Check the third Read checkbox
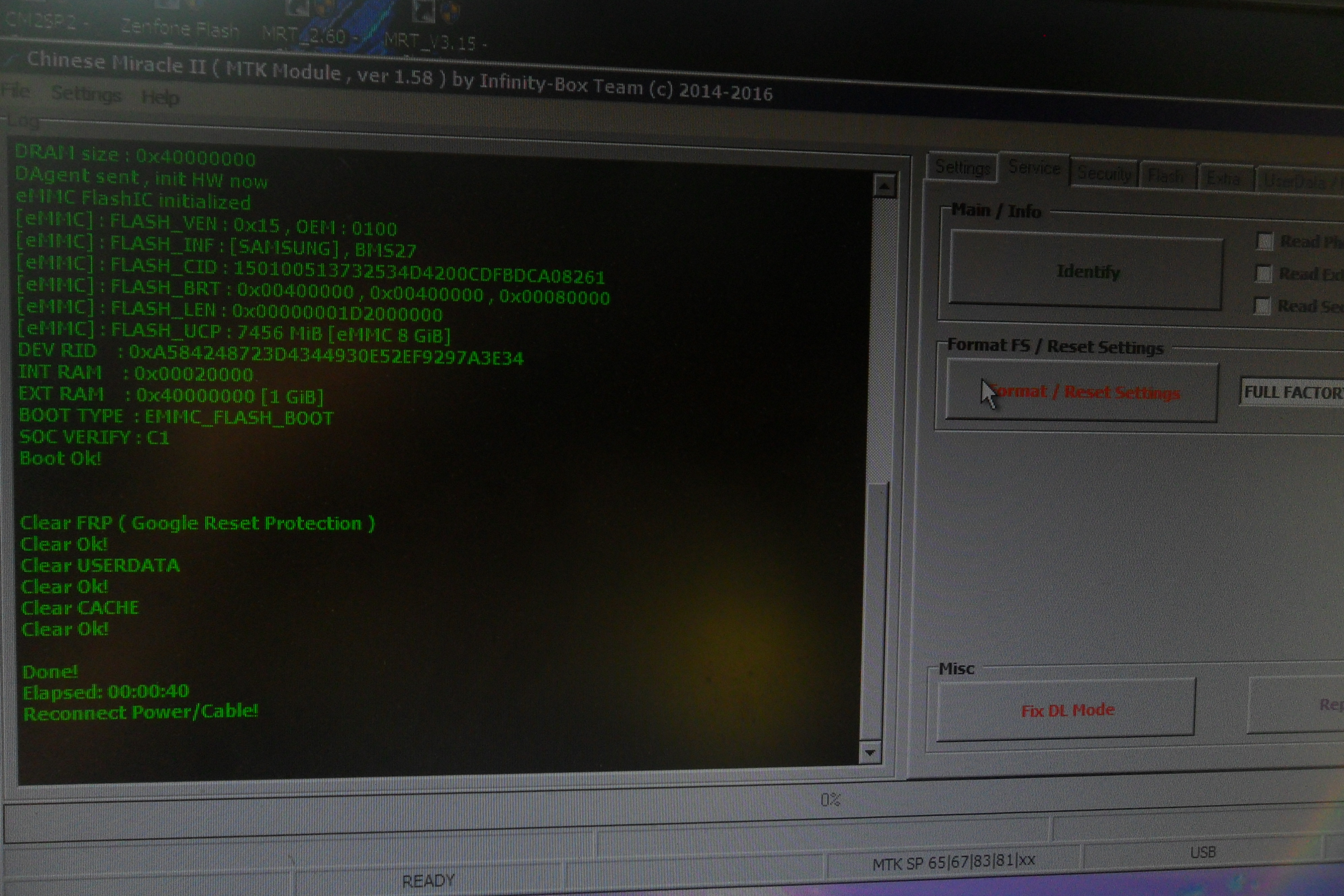Screen dimensions: 1344x896 (x=1262, y=306)
